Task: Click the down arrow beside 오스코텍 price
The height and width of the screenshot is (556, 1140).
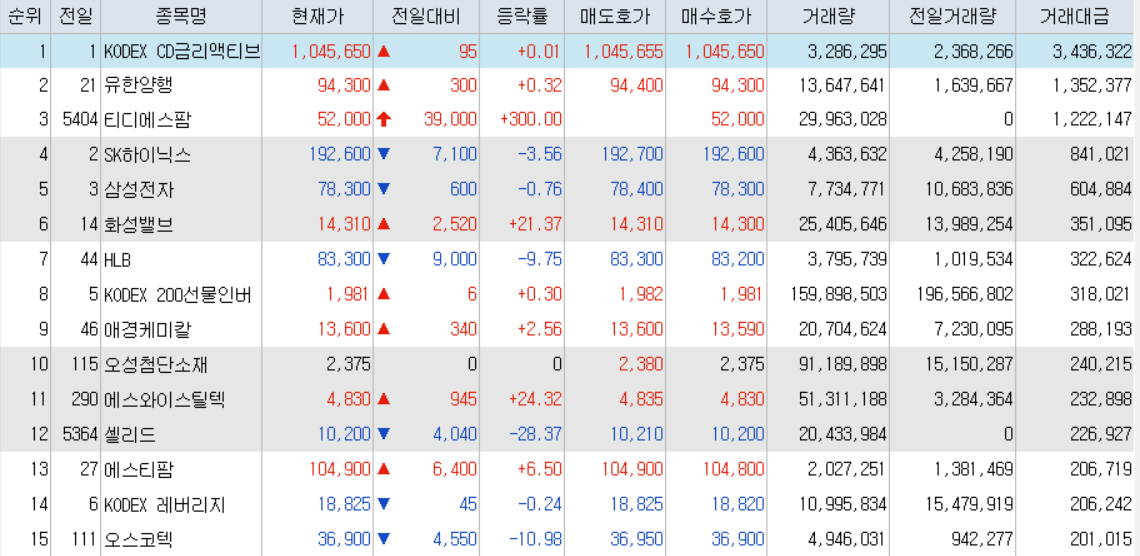Action: pyautogui.click(x=384, y=539)
